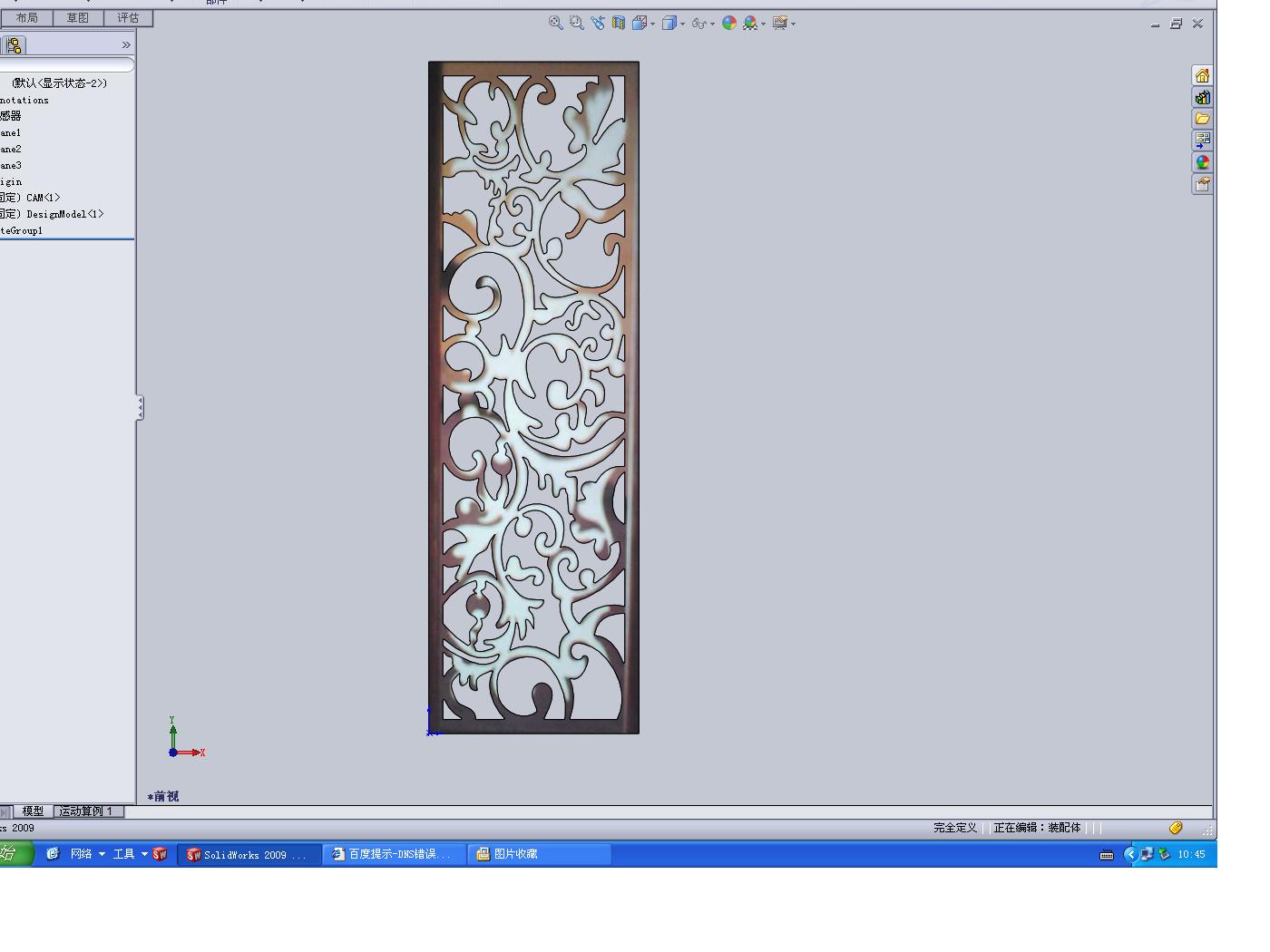
Task: Launch SolidWorks from quick launch icon
Action: (160, 854)
